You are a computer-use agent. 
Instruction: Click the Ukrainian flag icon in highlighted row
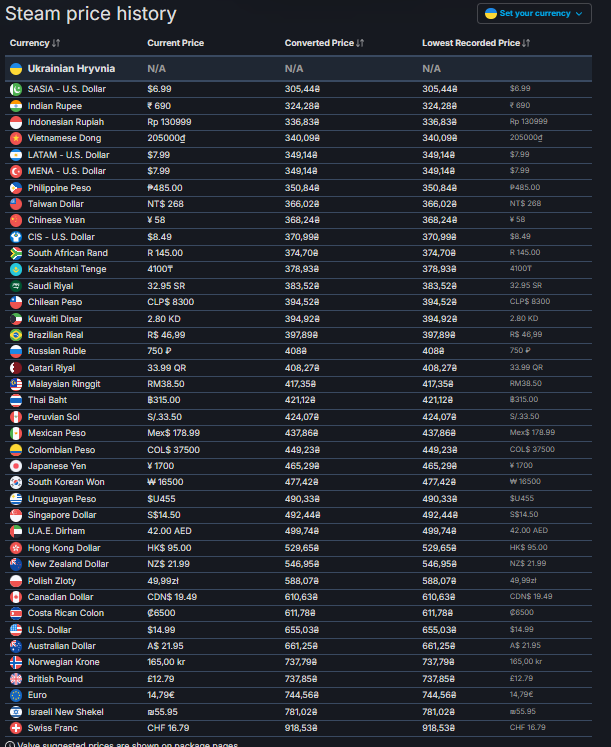click(x=16, y=69)
